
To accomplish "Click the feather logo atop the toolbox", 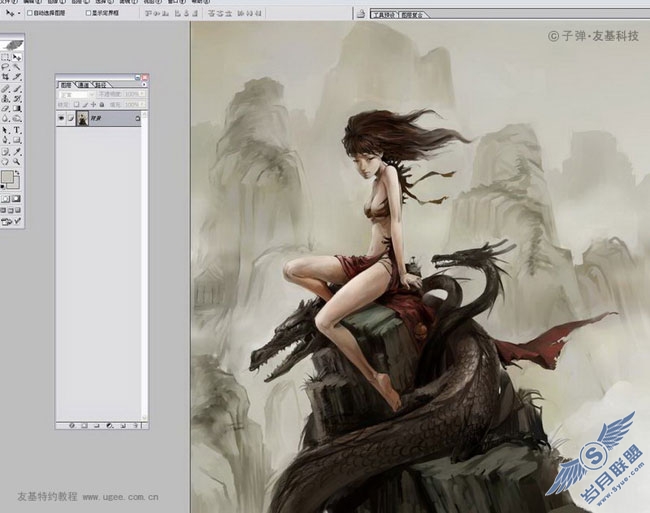I will point(12,45).
